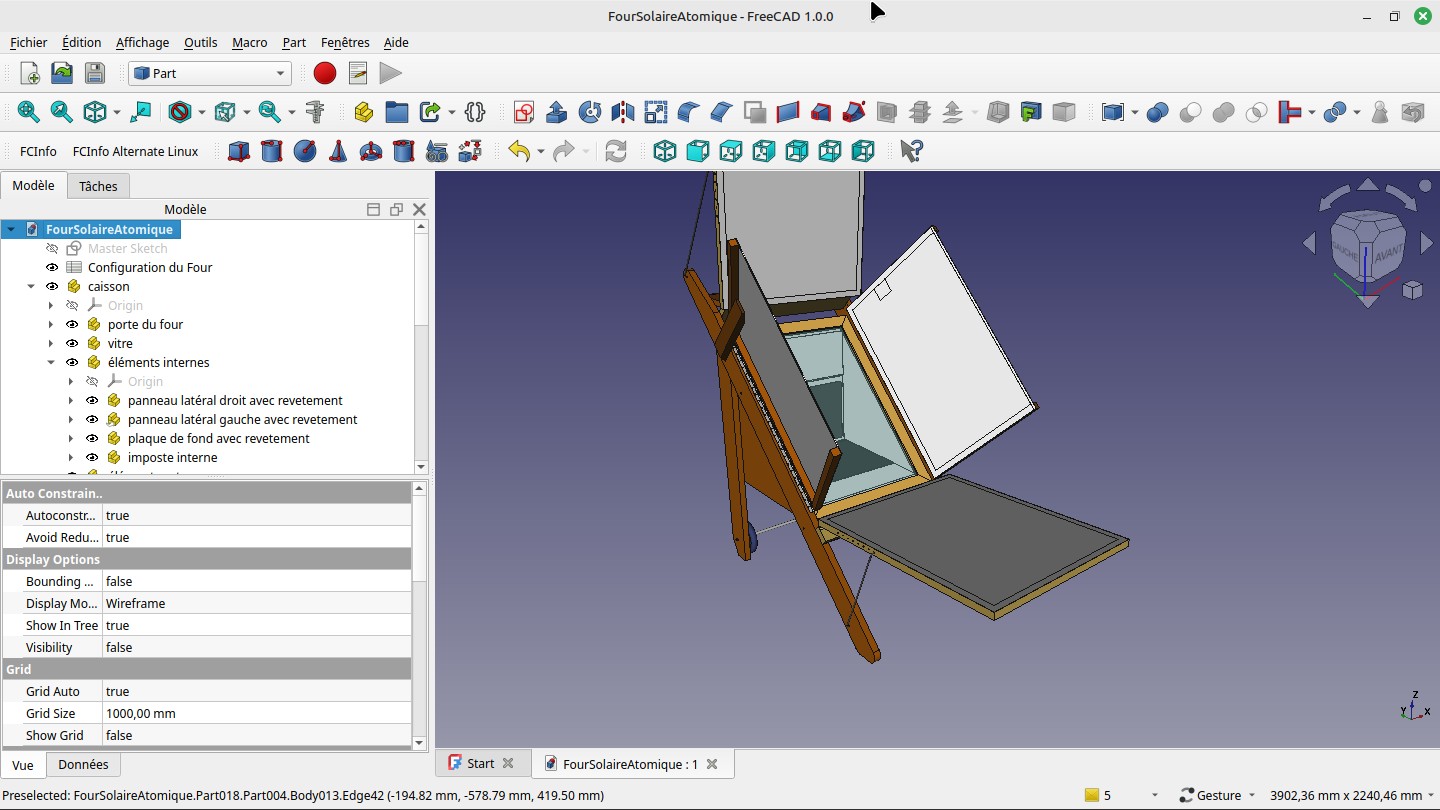Hide the 'porte du four' item
The image size is (1440, 810).
(72, 324)
